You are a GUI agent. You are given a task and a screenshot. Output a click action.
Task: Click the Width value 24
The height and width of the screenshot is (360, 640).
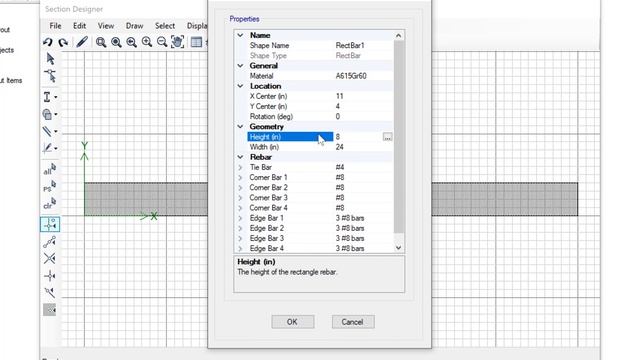[x=340, y=147]
